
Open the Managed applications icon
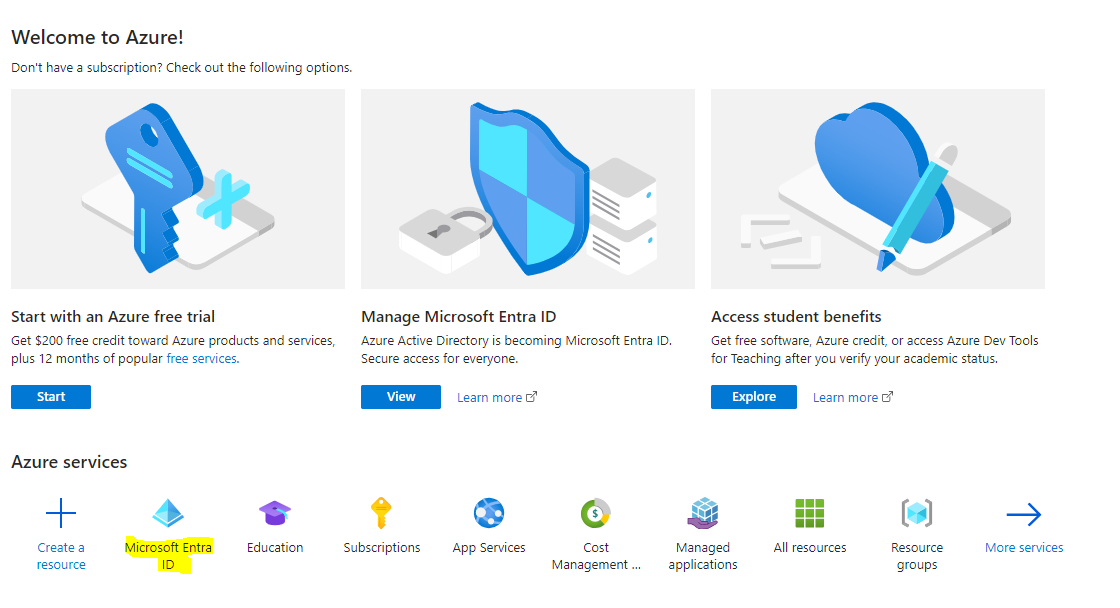[x=703, y=514]
